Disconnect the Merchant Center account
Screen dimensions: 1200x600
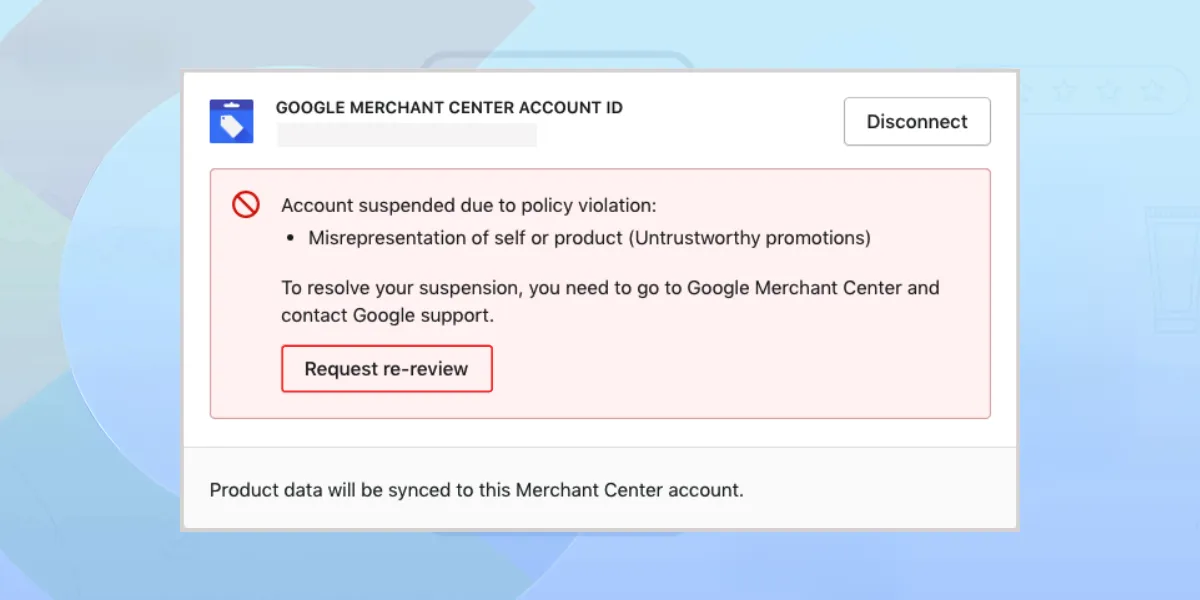pyautogui.click(x=917, y=121)
